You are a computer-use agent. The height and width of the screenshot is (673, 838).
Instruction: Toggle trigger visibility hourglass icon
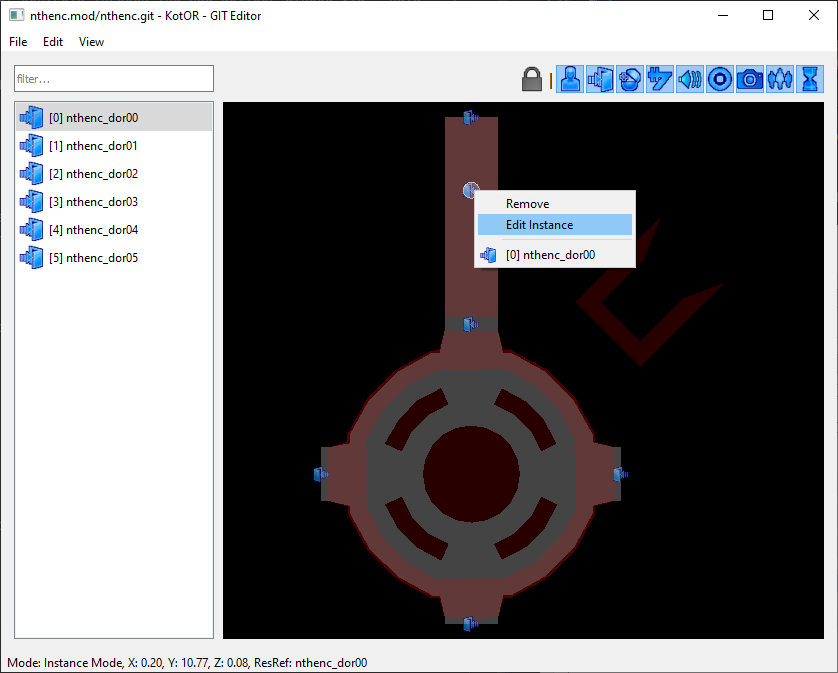coord(810,79)
